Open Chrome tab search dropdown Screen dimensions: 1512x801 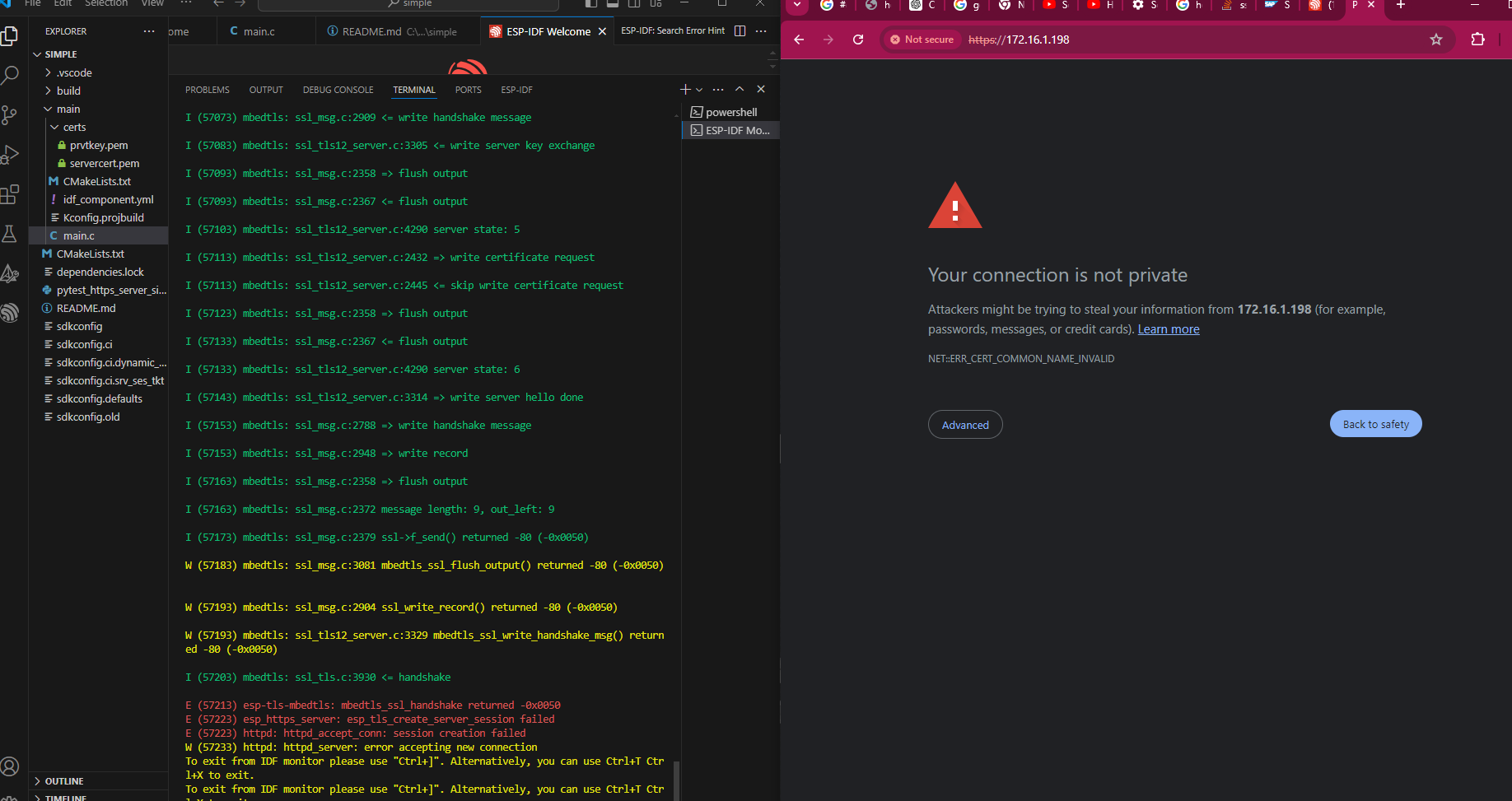(797, 5)
